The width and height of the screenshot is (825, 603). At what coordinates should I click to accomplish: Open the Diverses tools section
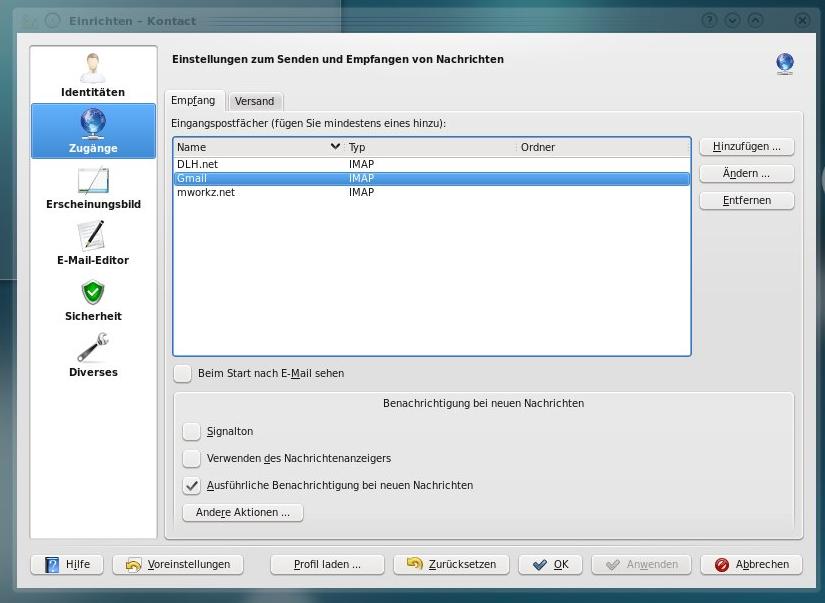click(x=93, y=355)
